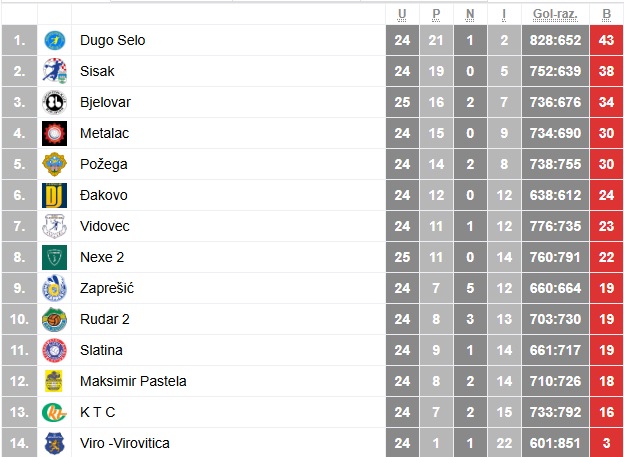The width and height of the screenshot is (624, 457).
Task: Click the Maksimir Pastela yellow logo
Action: click(54, 381)
